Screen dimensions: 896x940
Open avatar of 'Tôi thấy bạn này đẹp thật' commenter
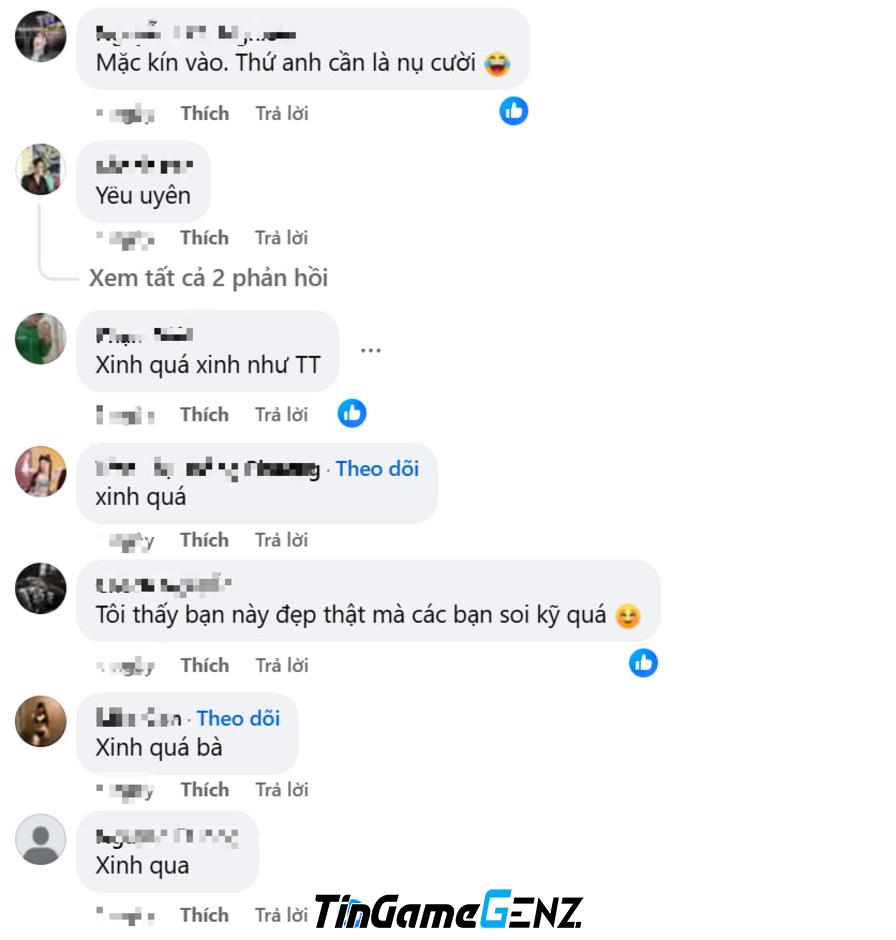pos(41,588)
